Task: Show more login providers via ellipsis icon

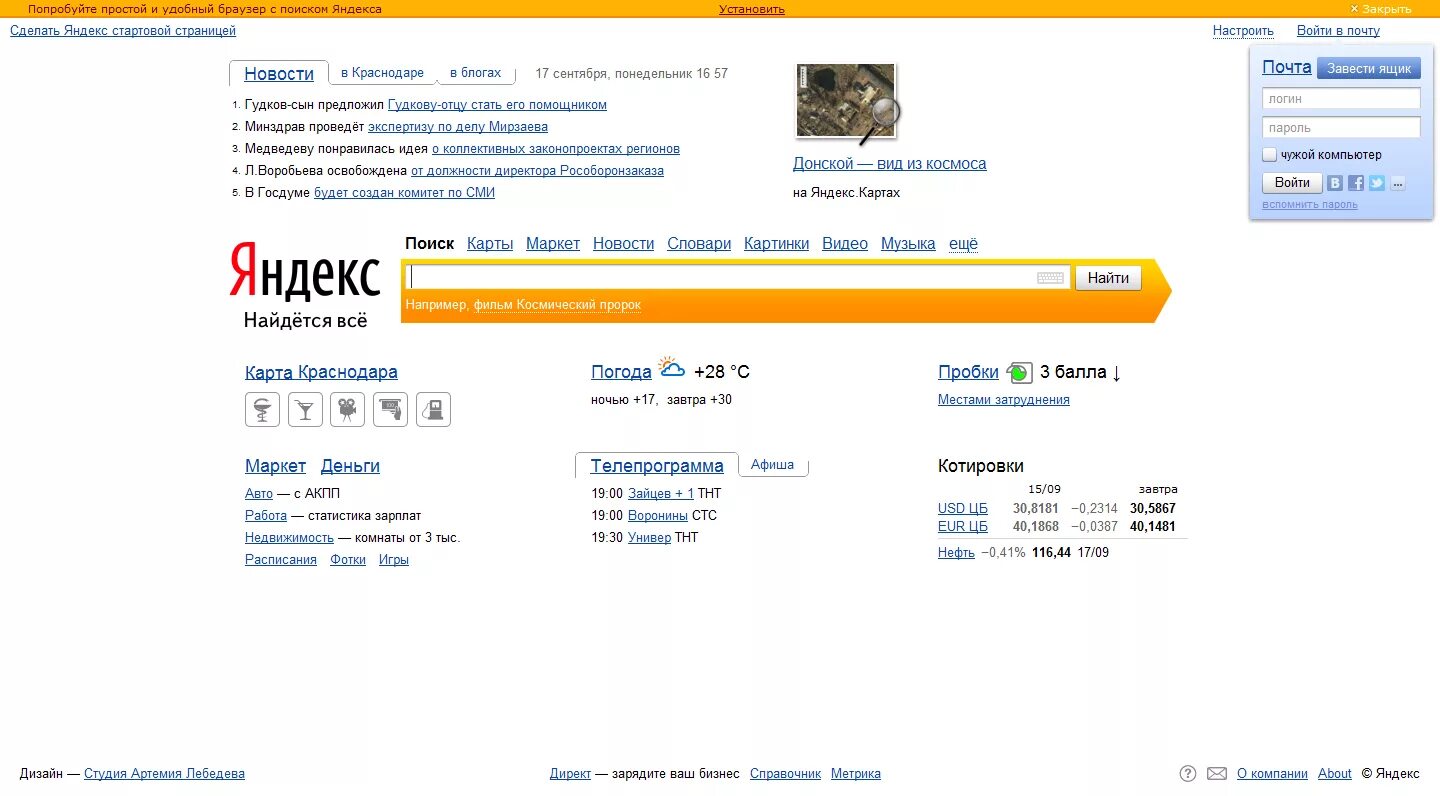Action: click(x=1398, y=183)
